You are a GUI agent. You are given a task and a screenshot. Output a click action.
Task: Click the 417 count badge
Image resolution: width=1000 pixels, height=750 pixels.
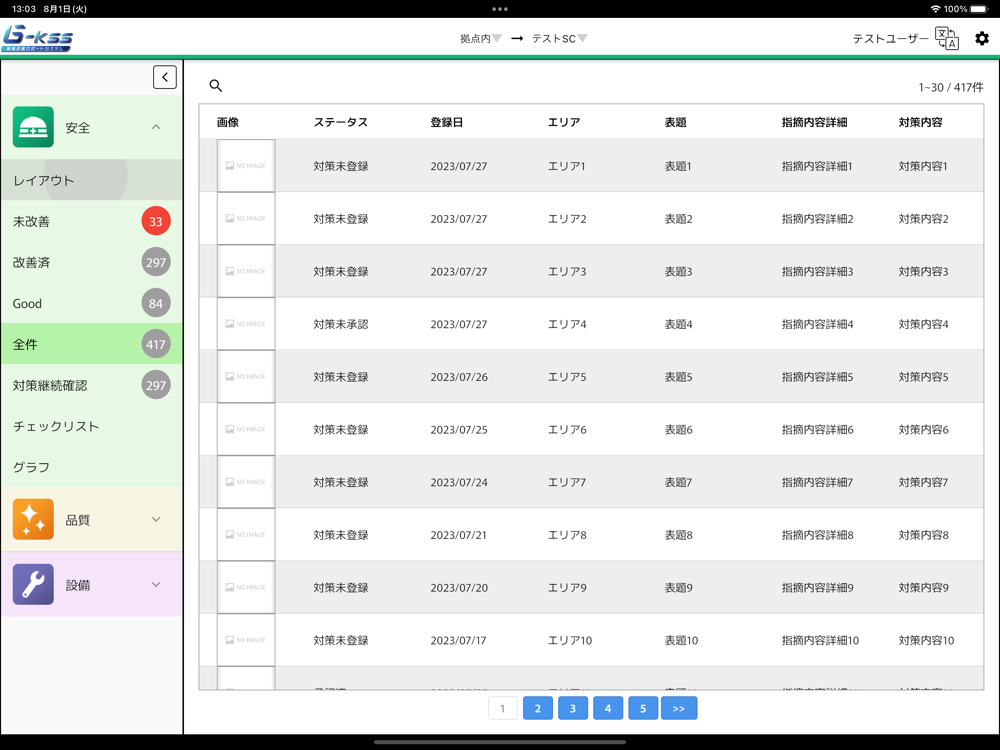tap(156, 344)
